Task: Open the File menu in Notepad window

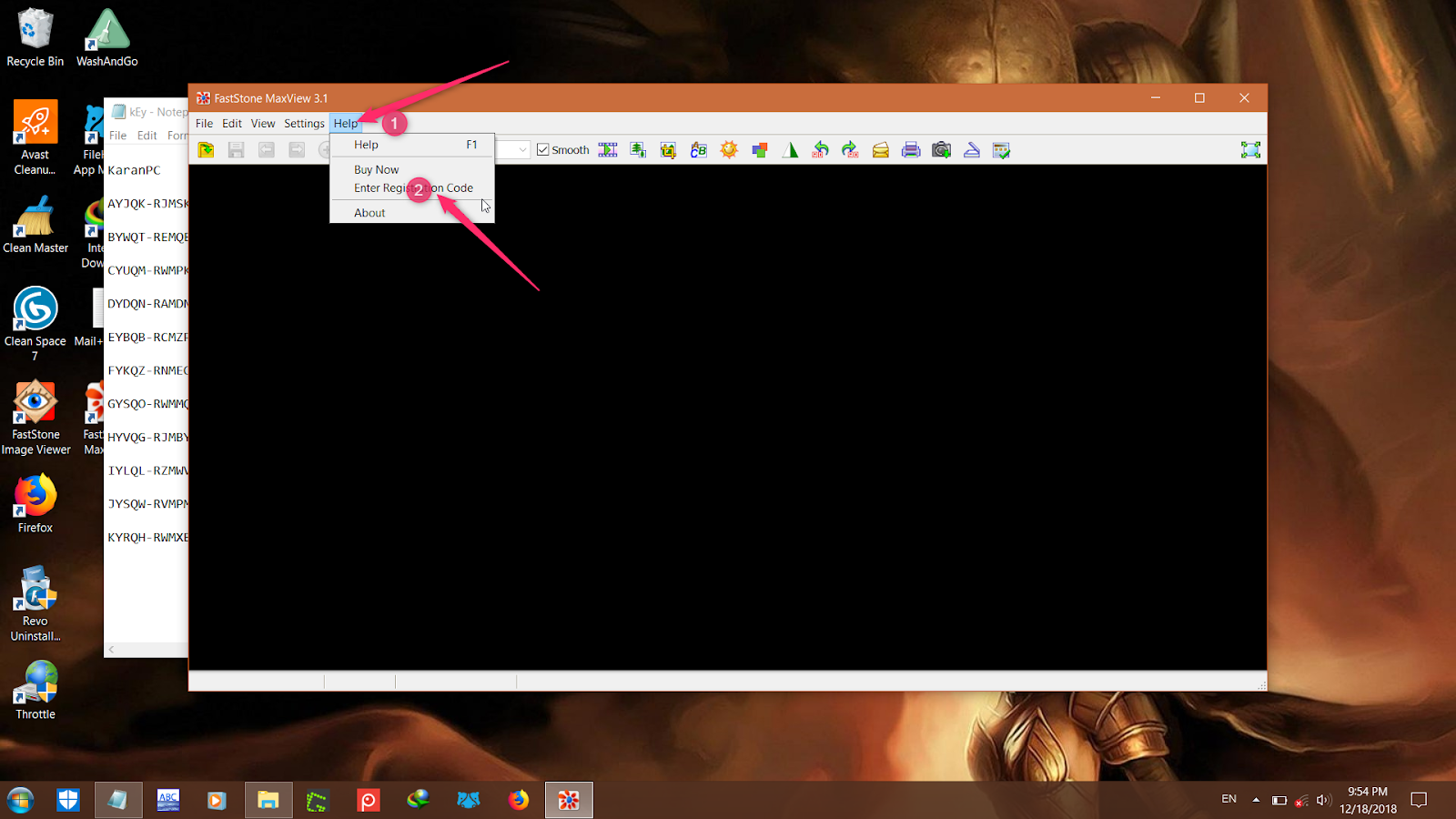Action: pos(118,136)
